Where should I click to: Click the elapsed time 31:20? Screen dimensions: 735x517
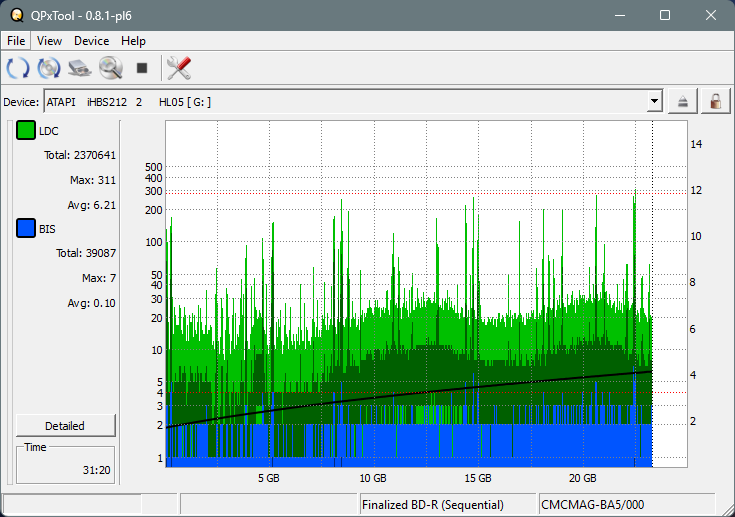pos(96,470)
